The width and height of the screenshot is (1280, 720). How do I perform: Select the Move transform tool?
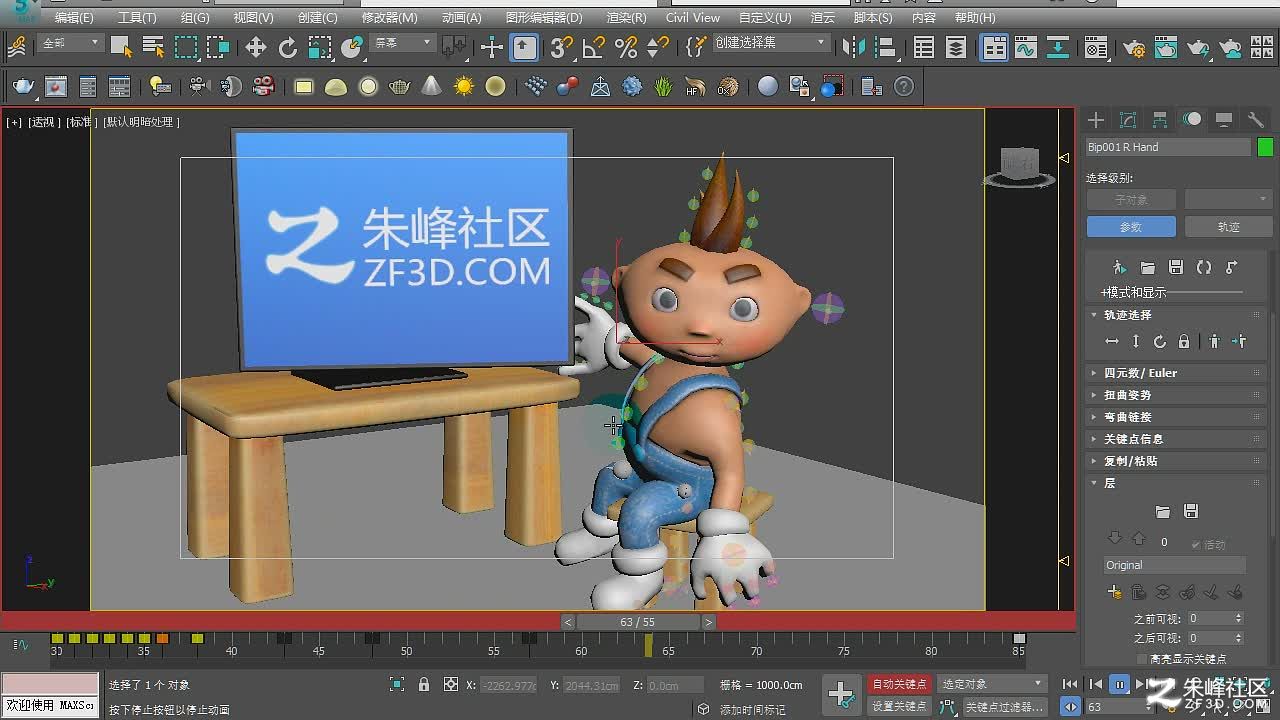[256, 47]
